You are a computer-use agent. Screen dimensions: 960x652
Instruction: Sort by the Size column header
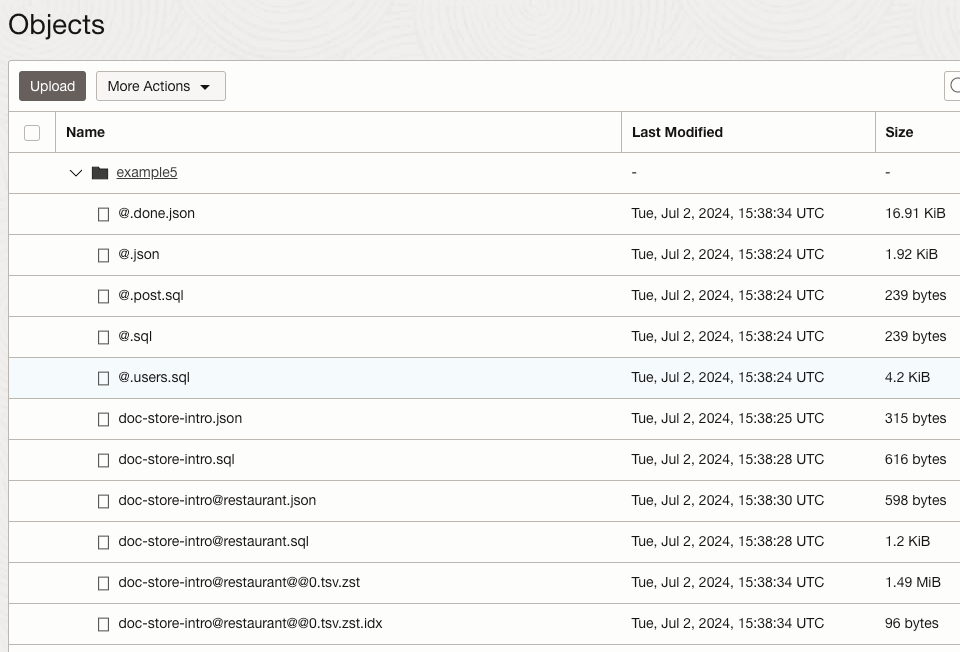898,132
